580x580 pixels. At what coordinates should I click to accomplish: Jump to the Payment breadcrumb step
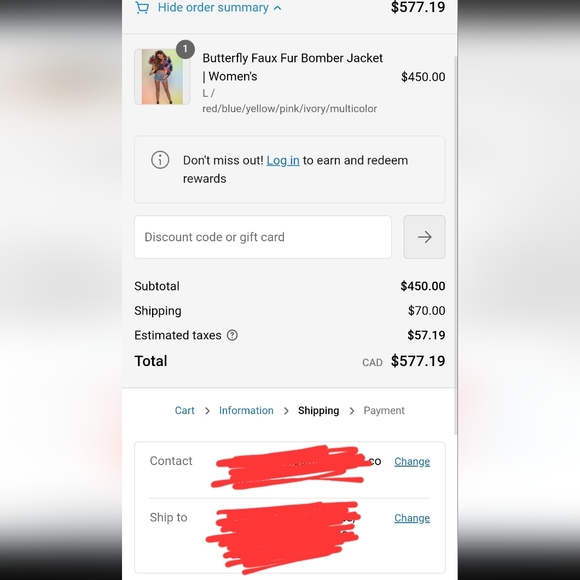[x=384, y=410]
